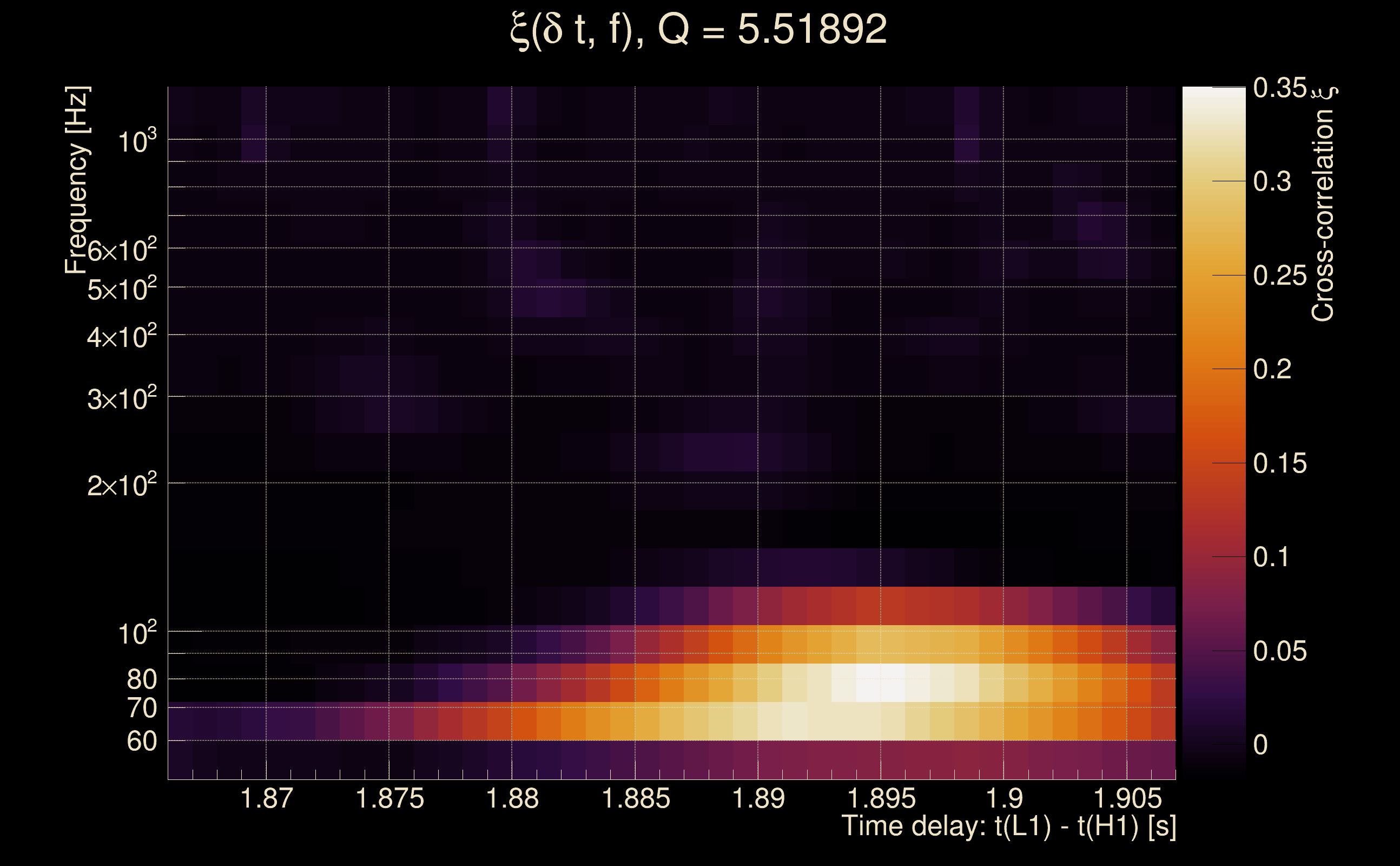Click the 0.1 colorbar tick label
The height and width of the screenshot is (866, 1400).
click(1272, 557)
